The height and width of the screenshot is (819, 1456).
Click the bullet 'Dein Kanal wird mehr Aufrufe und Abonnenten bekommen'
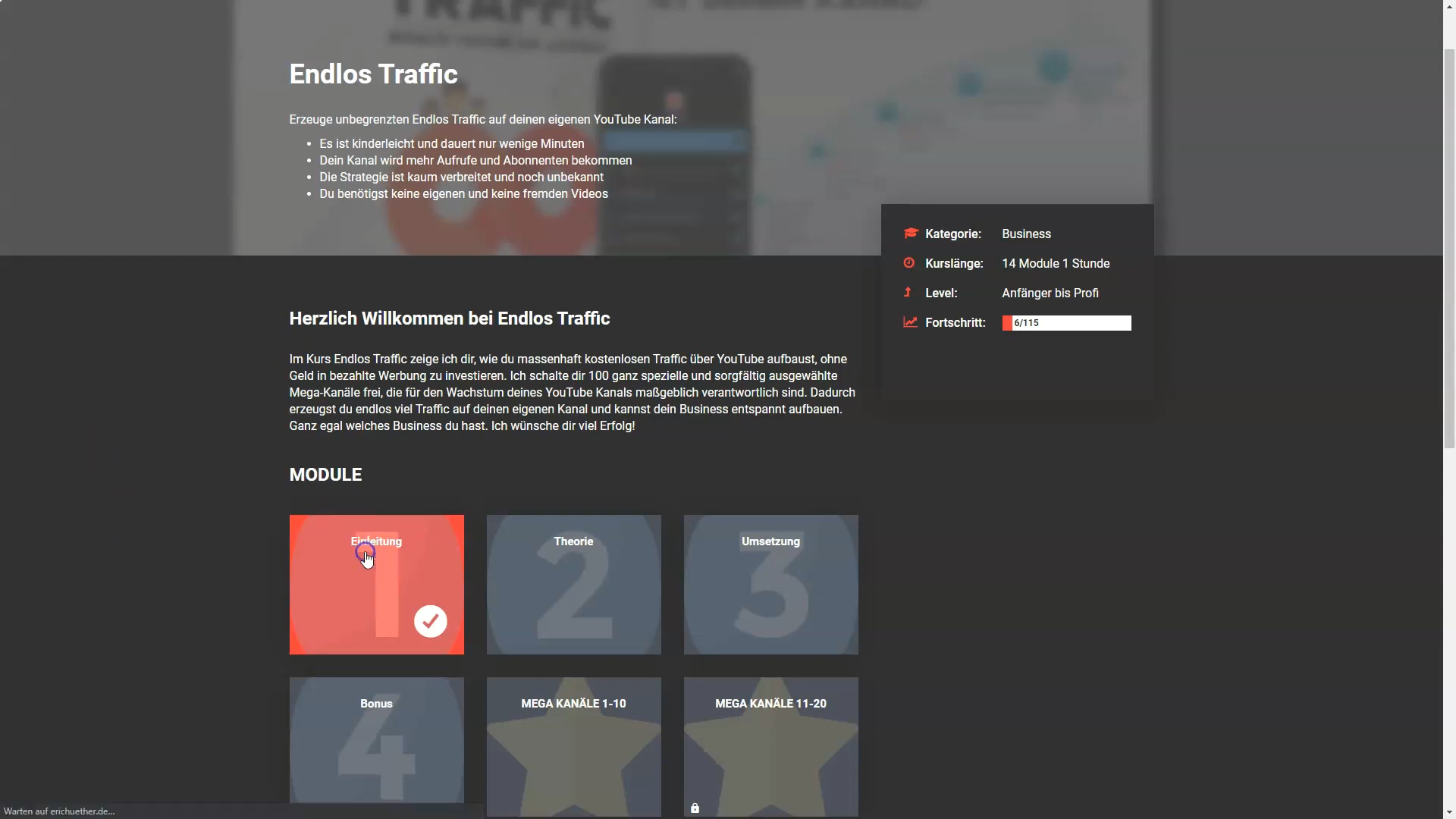tap(475, 160)
